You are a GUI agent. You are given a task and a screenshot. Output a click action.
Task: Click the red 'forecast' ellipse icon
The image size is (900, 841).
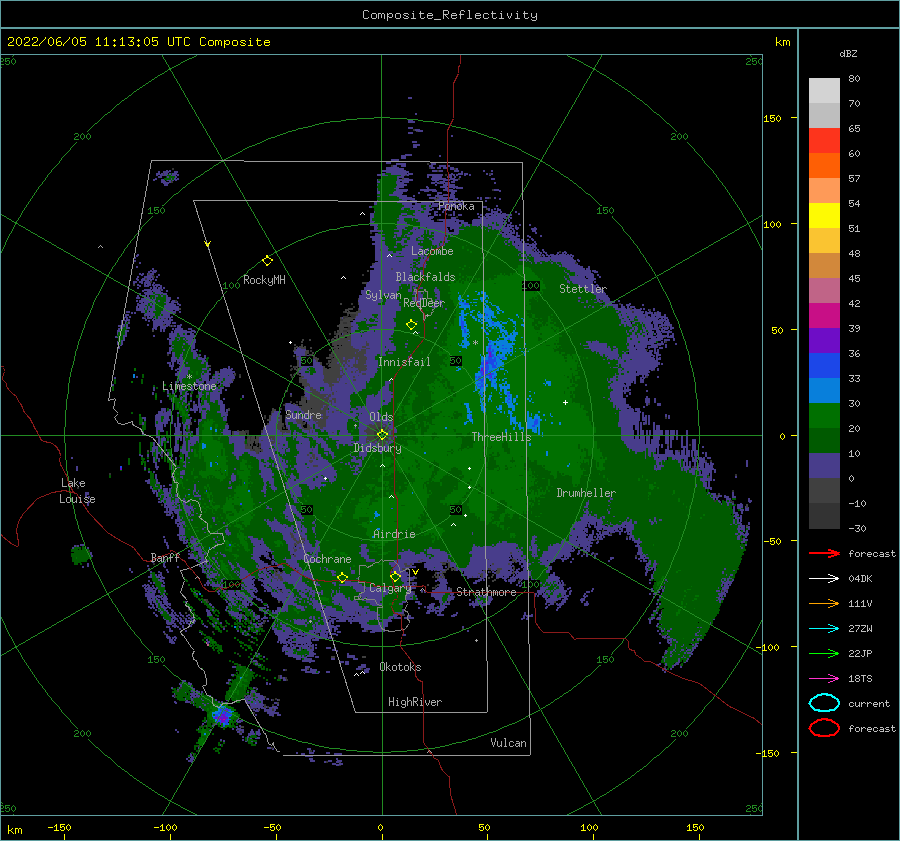tap(824, 728)
